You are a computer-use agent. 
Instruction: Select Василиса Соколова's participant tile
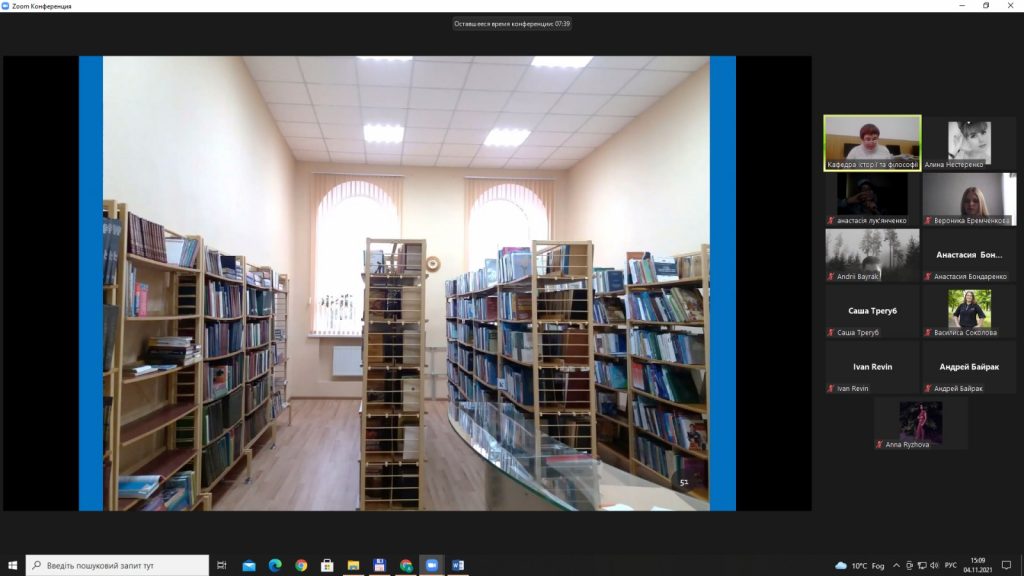969,311
